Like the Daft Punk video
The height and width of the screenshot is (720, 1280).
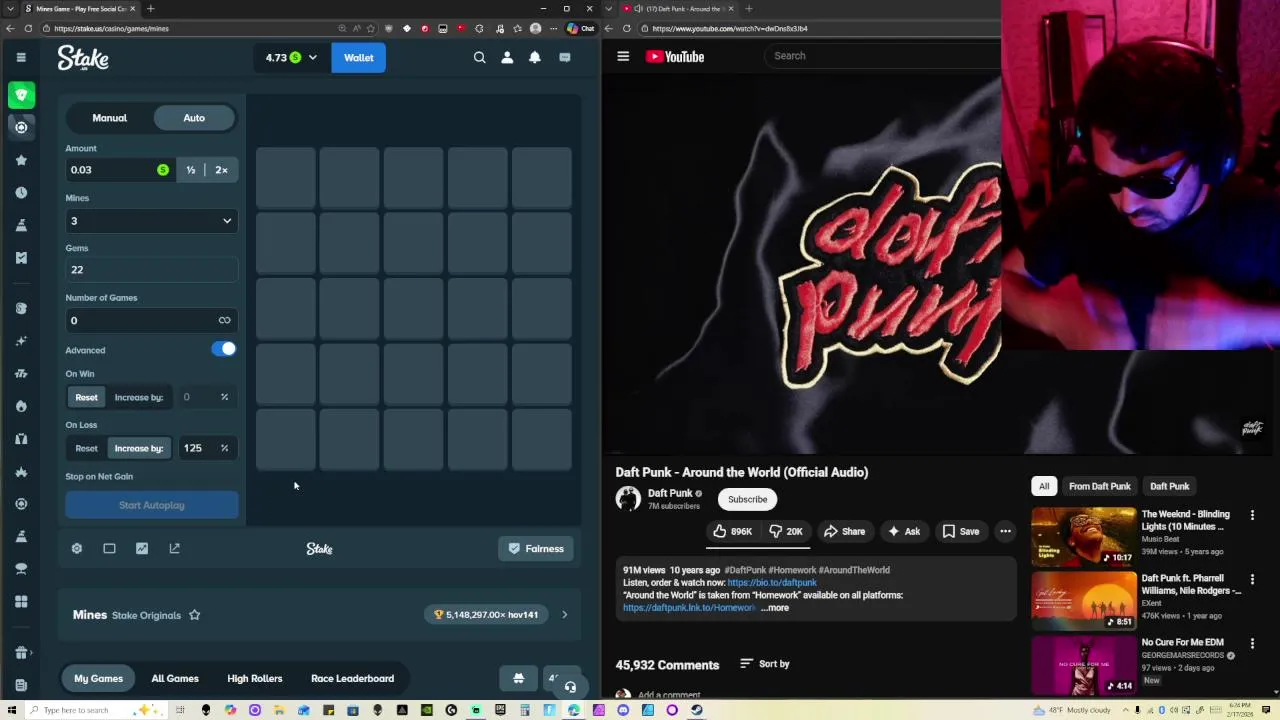point(733,531)
